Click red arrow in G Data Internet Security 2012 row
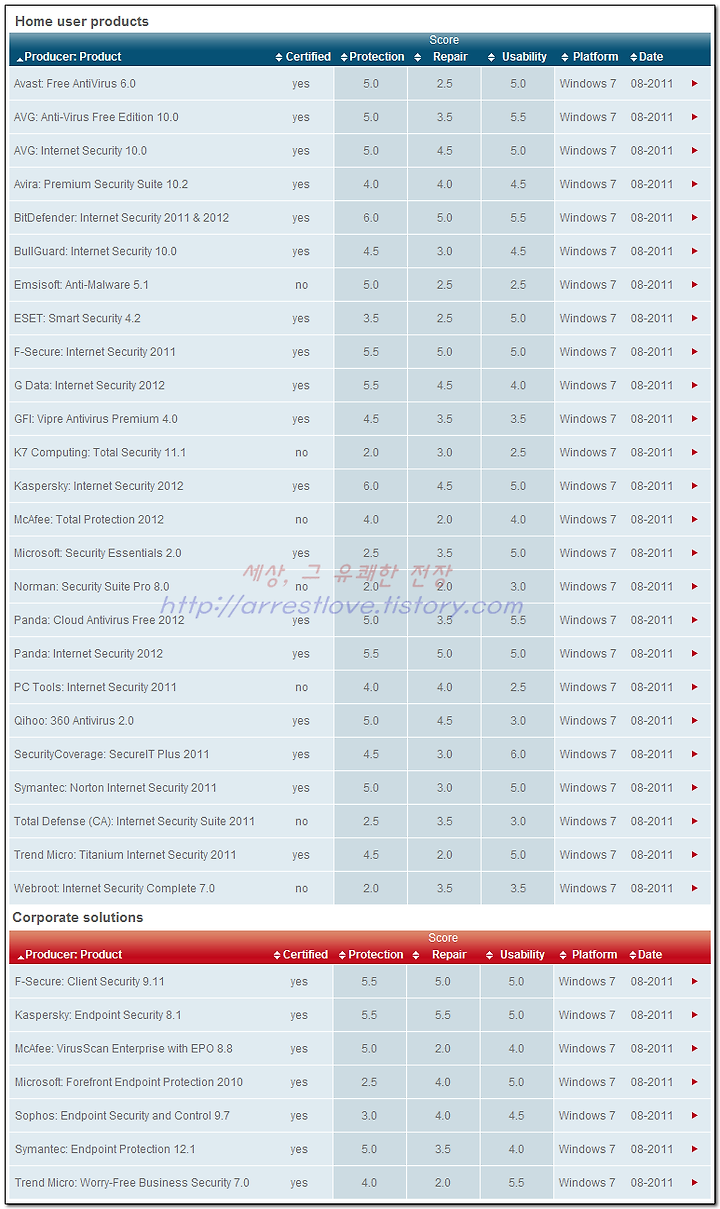 pos(695,385)
